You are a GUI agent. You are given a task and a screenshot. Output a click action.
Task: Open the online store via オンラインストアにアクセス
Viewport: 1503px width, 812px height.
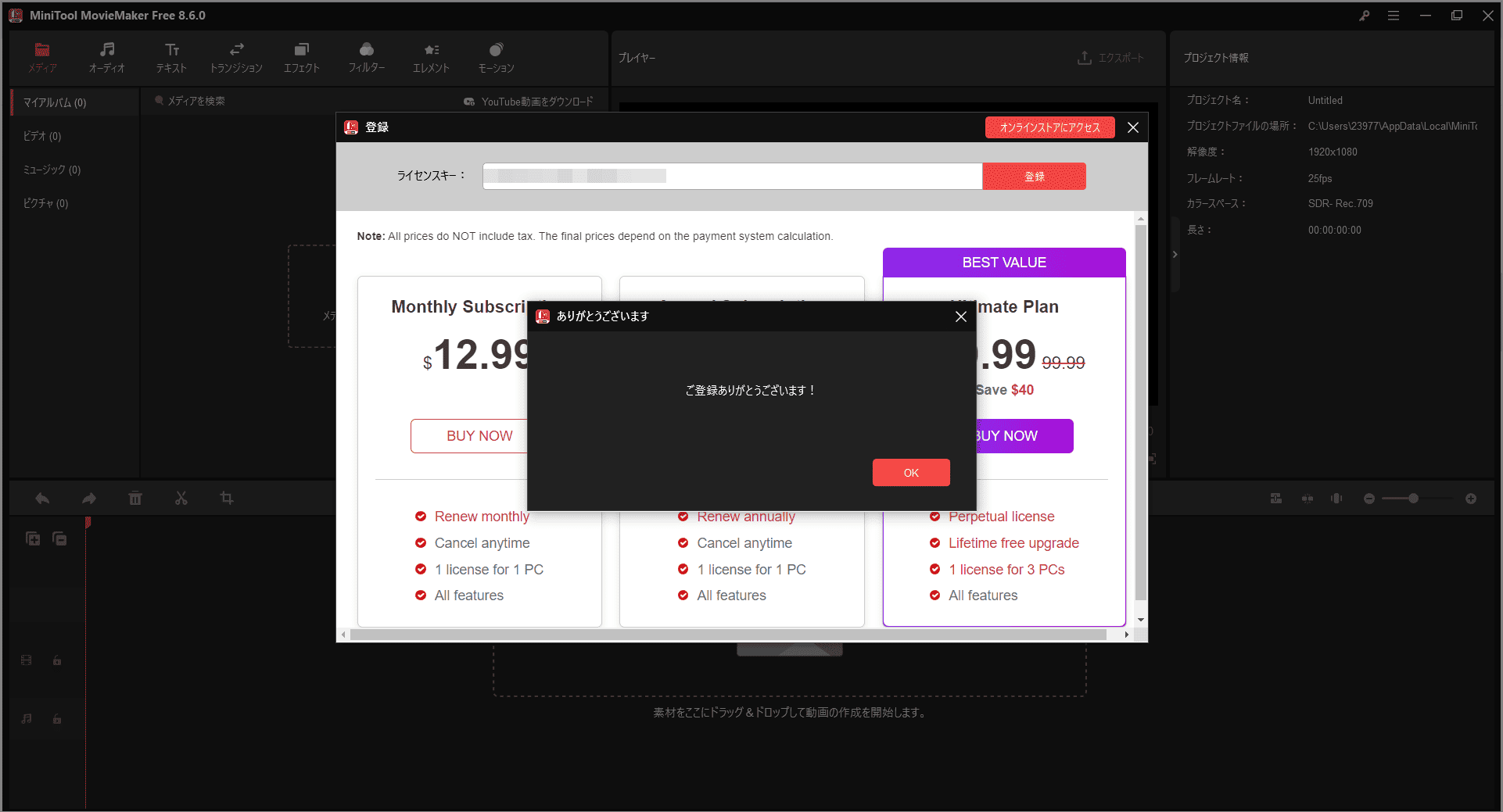click(1049, 127)
